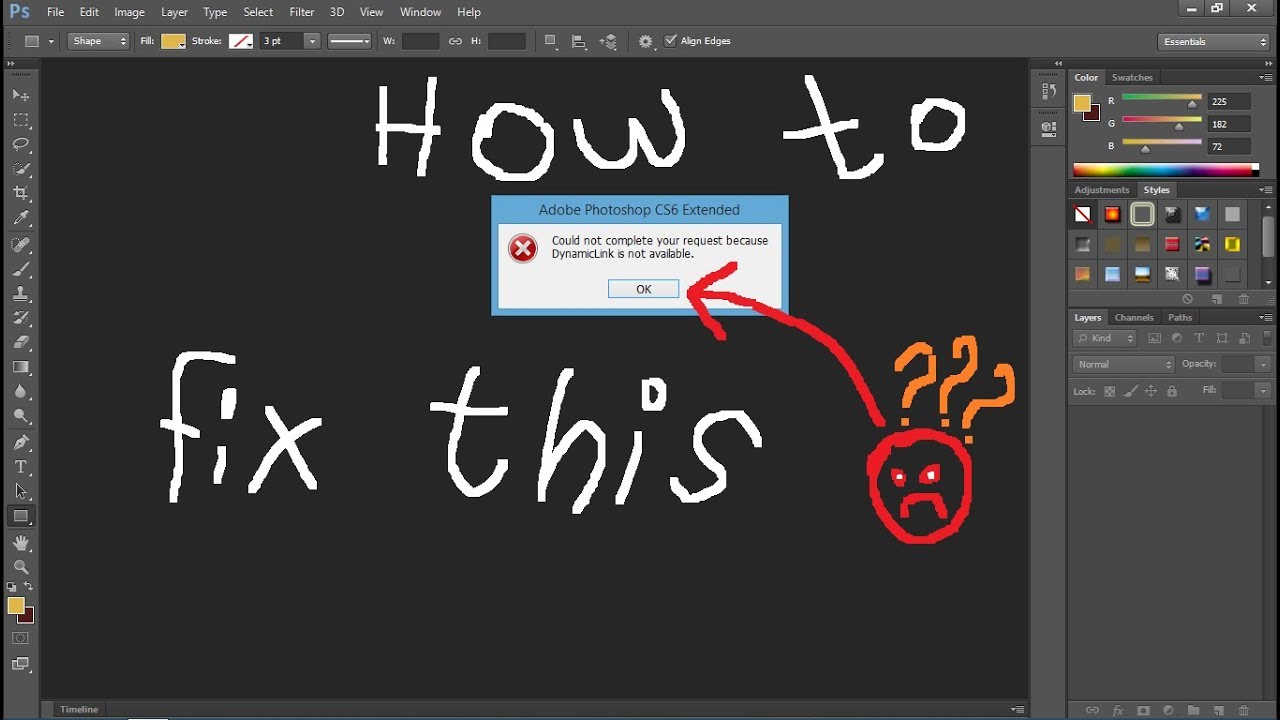Click OK in the error dialog
The image size is (1280, 720).
pos(643,289)
